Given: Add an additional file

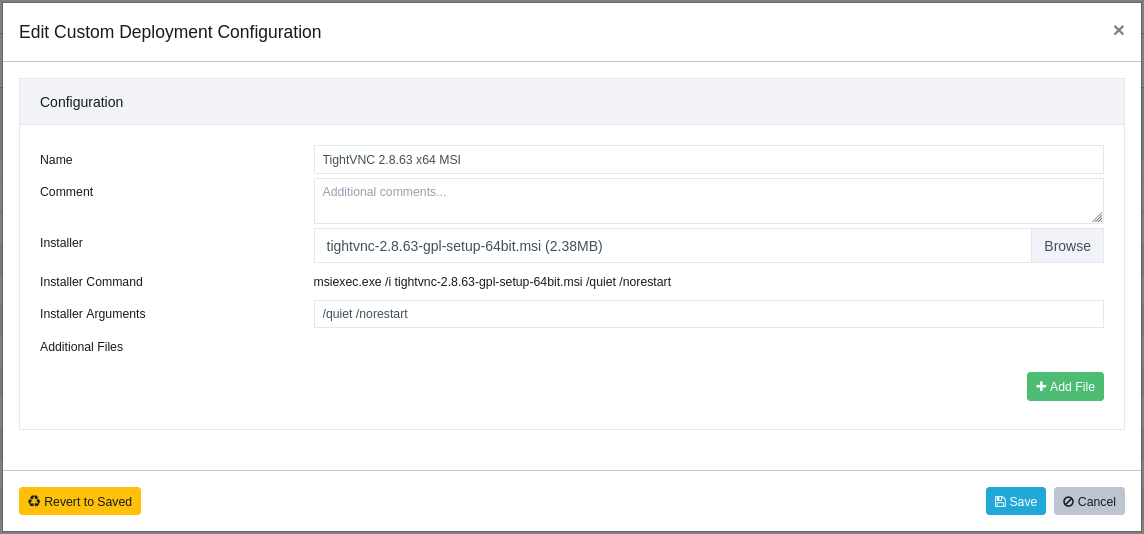Looking at the screenshot, I should pos(1065,387).
